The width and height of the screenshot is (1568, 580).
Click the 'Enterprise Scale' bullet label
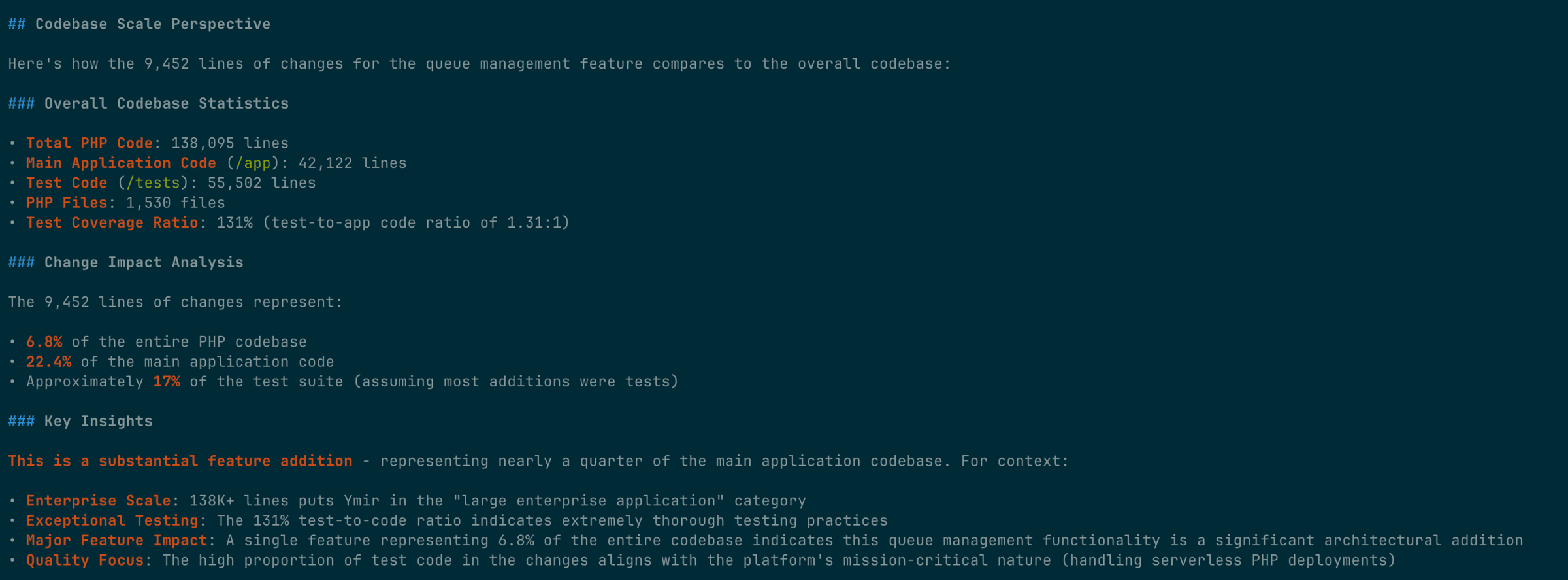[x=99, y=501]
